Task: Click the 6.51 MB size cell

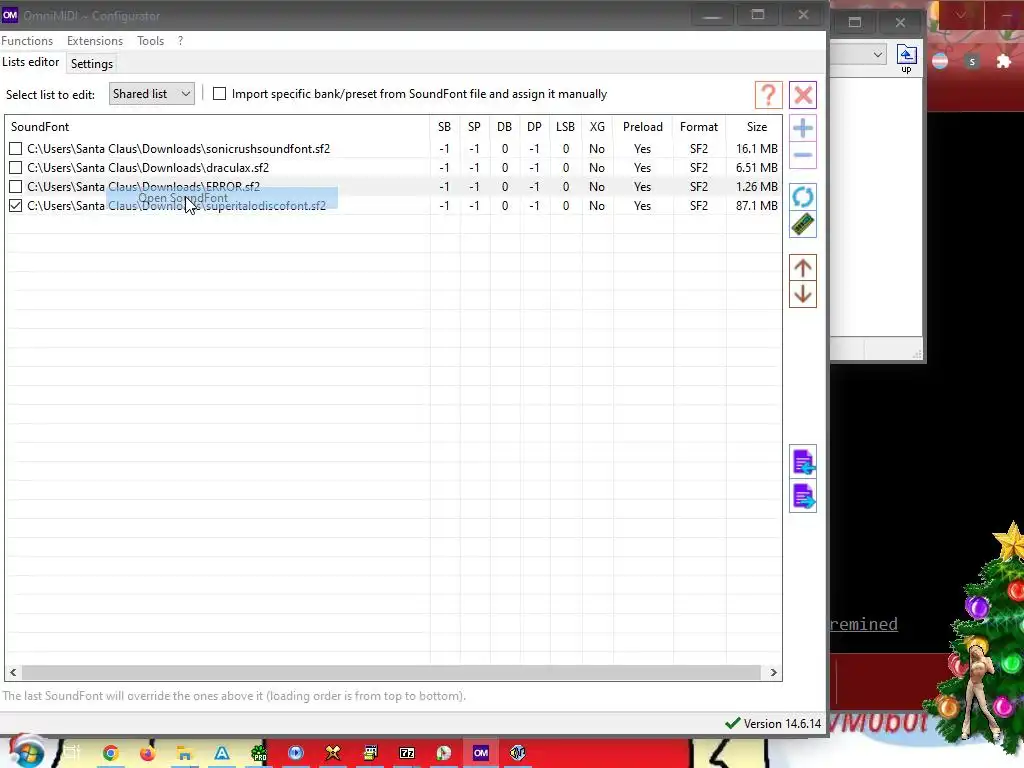Action: coord(756,168)
